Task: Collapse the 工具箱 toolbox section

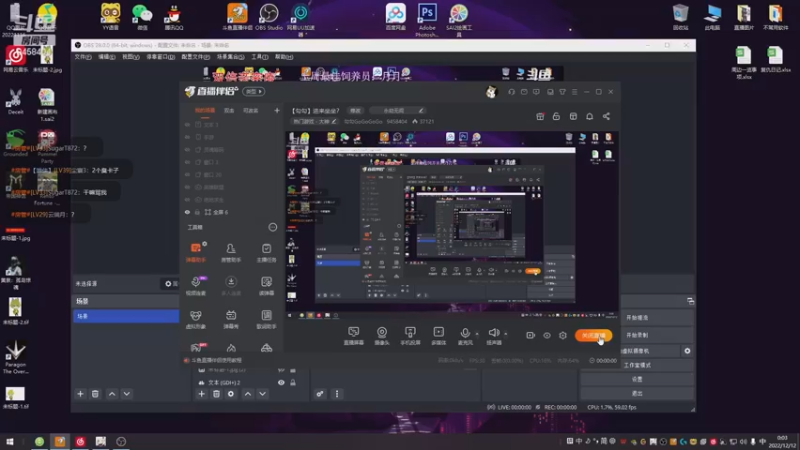Action: coord(272,227)
